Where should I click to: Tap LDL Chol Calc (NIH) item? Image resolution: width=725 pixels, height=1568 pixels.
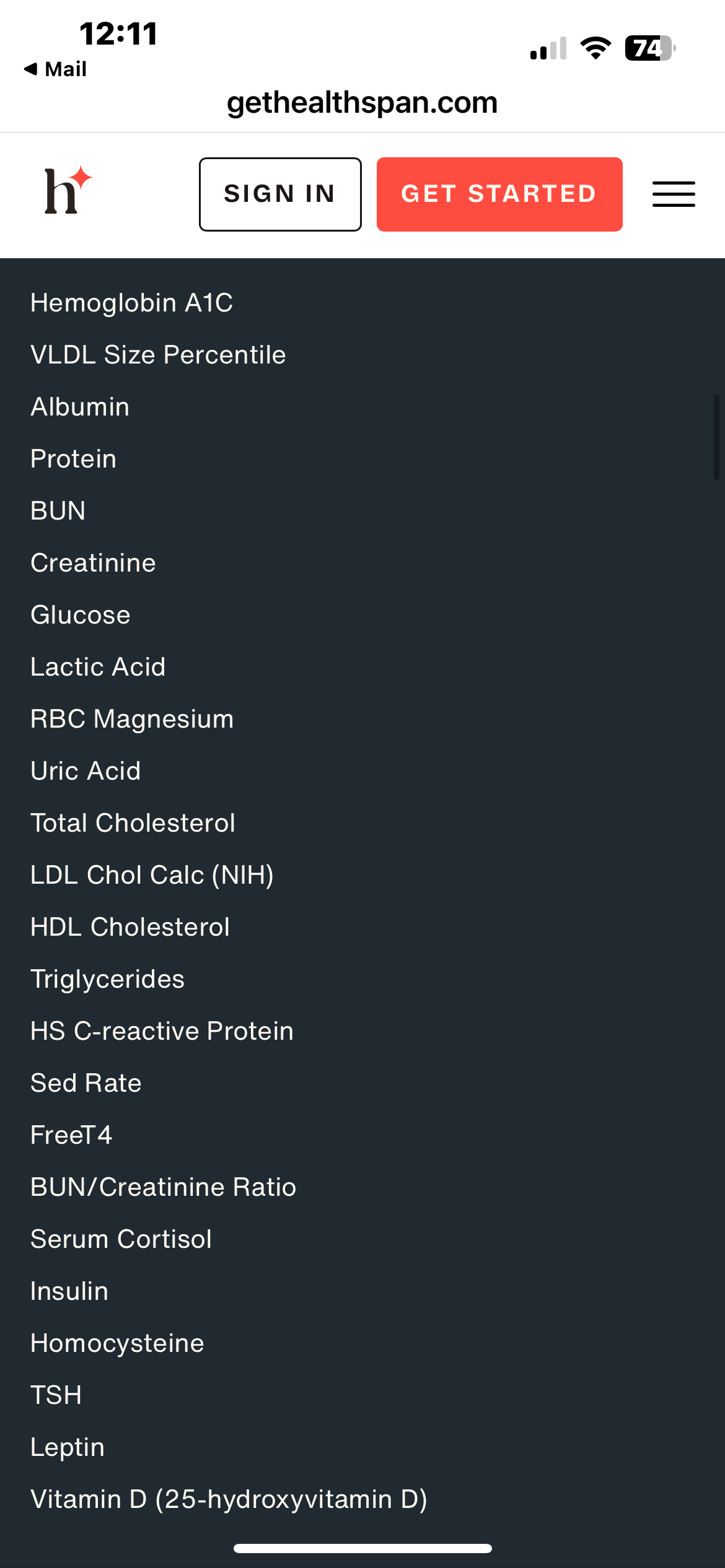pyautogui.click(x=152, y=876)
